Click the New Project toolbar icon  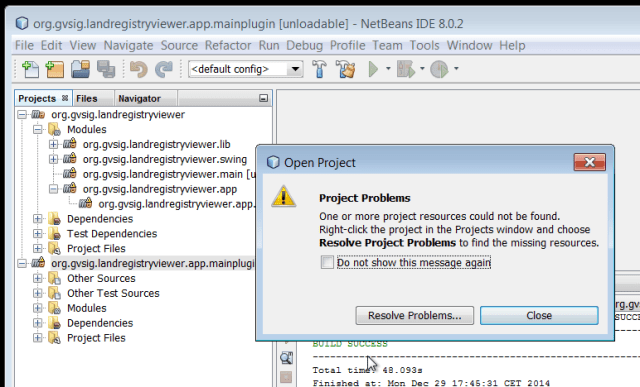point(55,69)
